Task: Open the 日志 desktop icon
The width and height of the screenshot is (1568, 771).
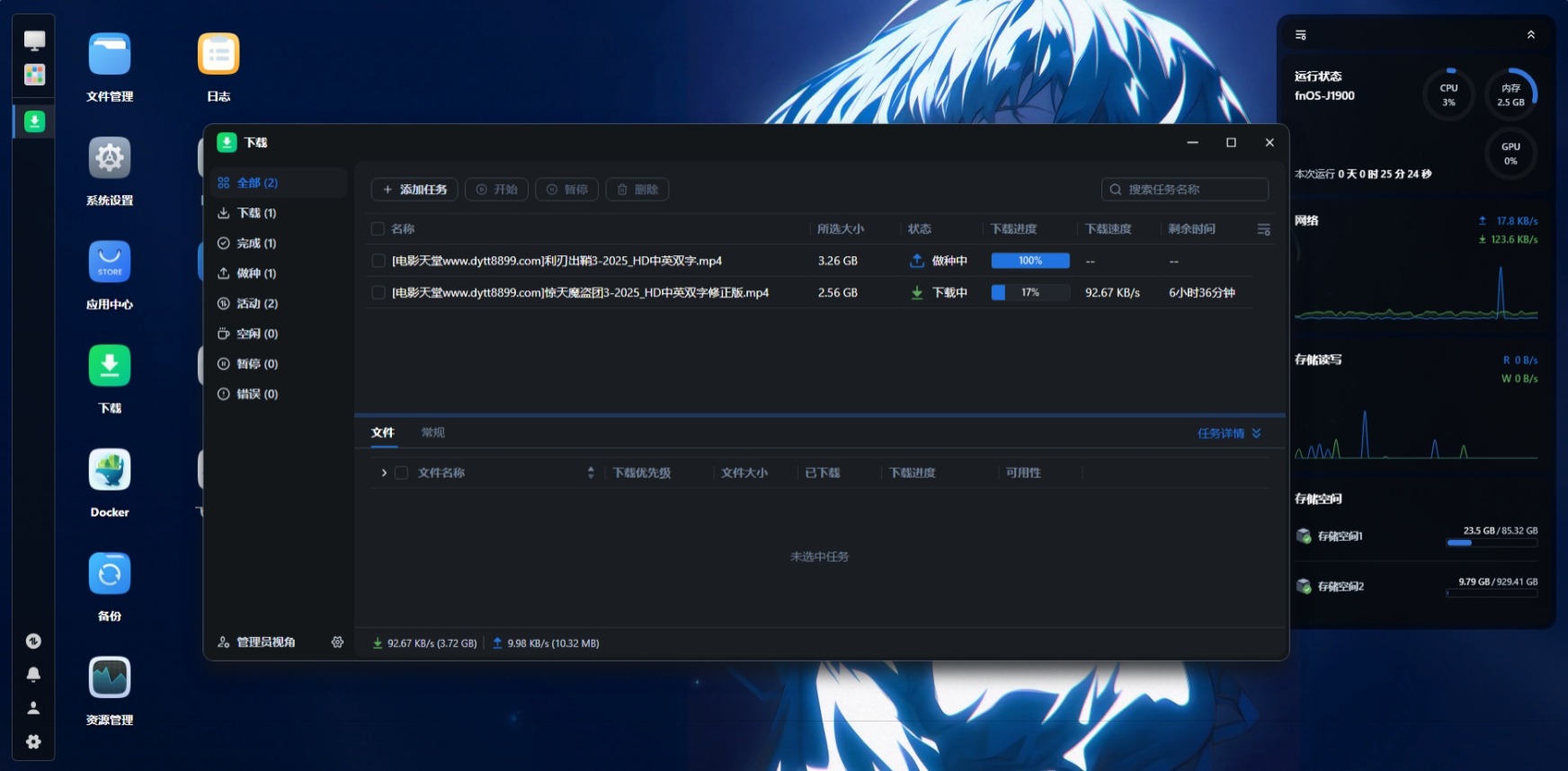Action: pyautogui.click(x=218, y=54)
